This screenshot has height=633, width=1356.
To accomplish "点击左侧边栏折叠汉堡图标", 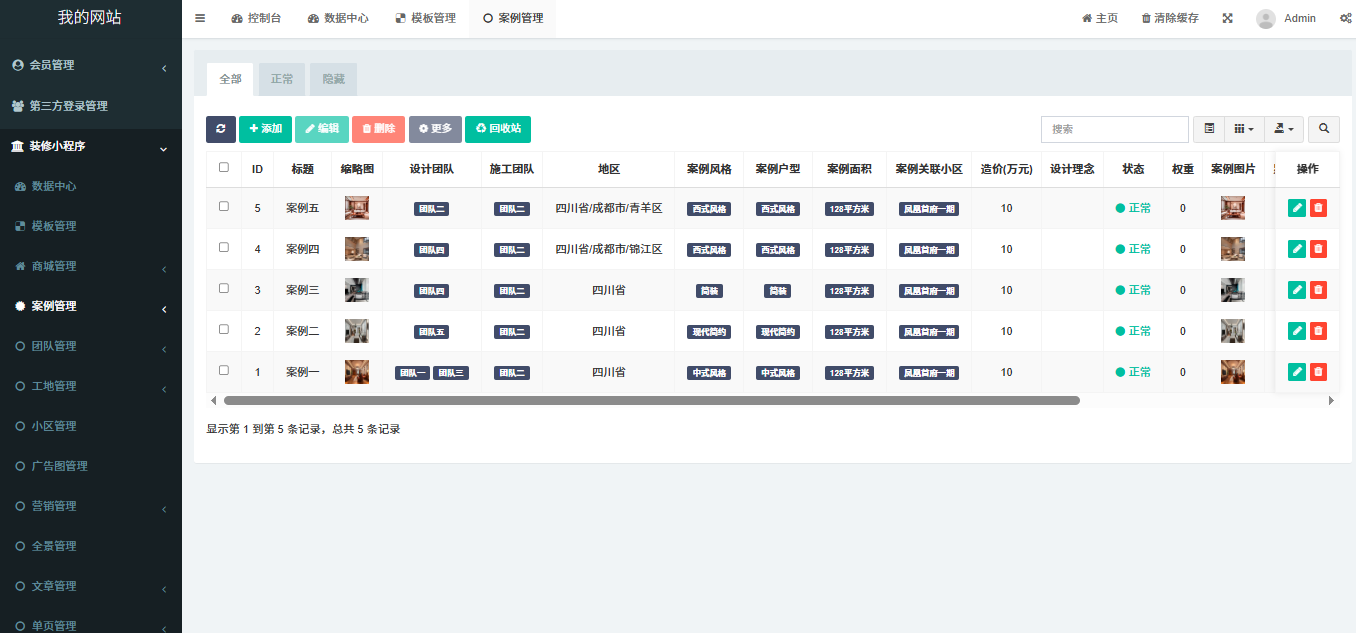I will [x=199, y=18].
